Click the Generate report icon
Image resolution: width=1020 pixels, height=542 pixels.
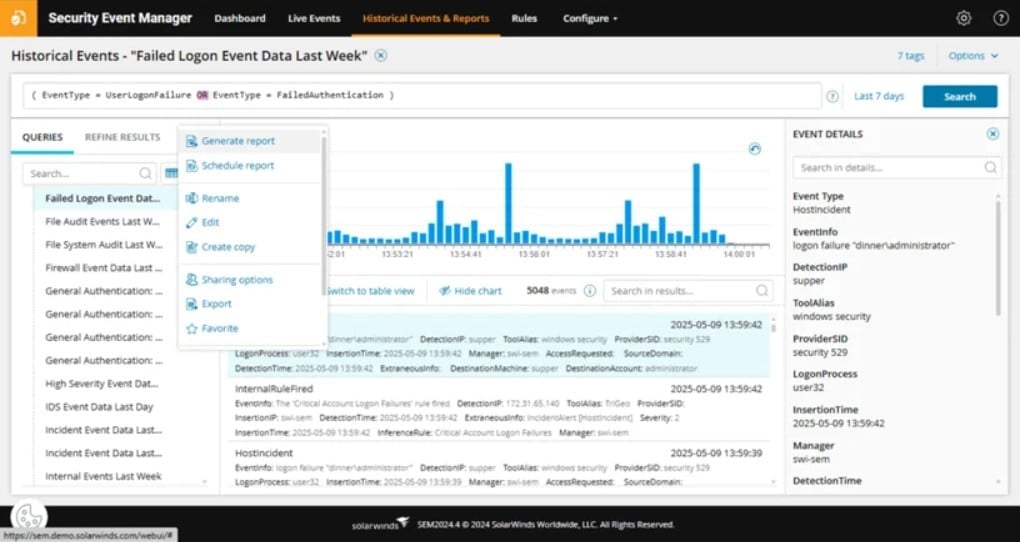pyautogui.click(x=191, y=141)
